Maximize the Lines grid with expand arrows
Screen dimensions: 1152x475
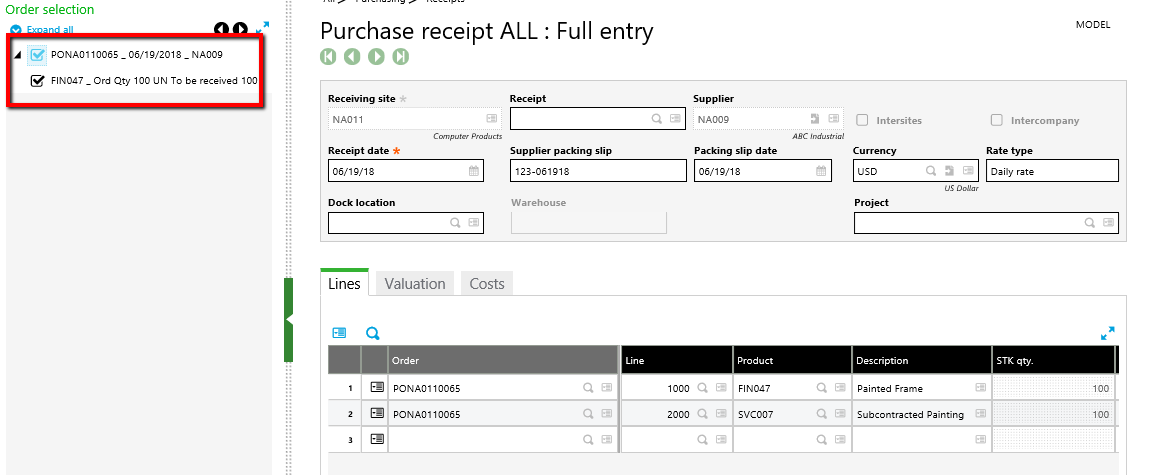(1107, 333)
